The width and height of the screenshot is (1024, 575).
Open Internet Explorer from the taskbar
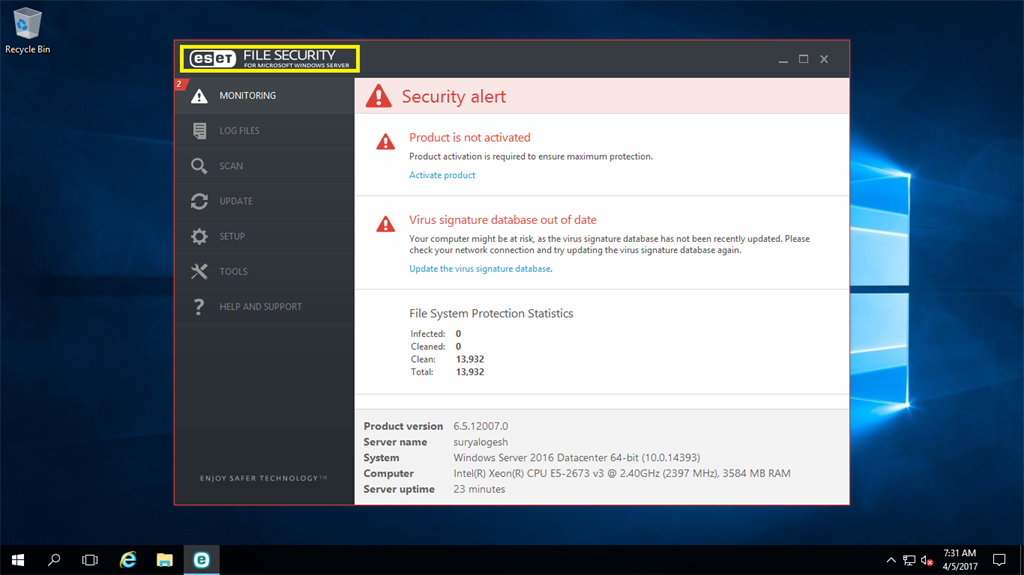128,560
